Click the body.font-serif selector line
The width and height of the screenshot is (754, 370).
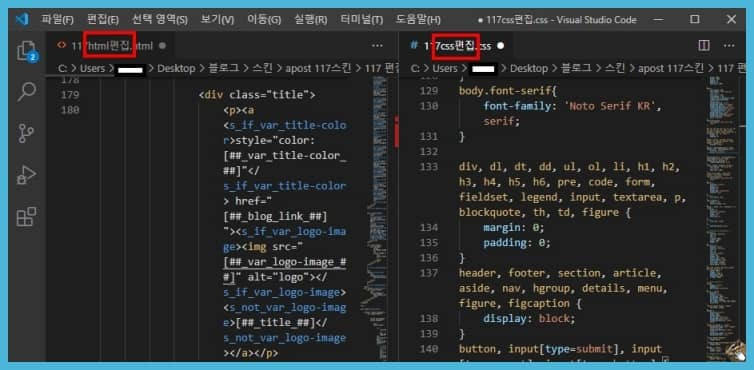click(507, 91)
